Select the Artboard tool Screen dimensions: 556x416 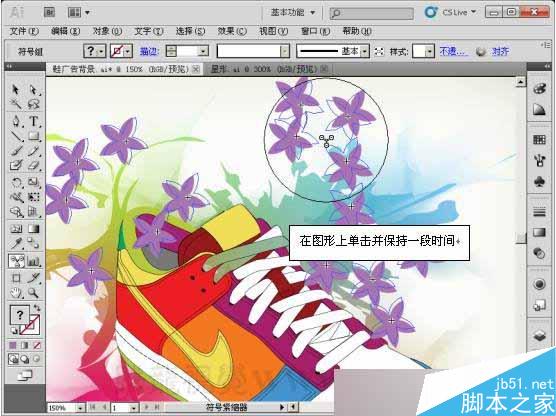16,278
